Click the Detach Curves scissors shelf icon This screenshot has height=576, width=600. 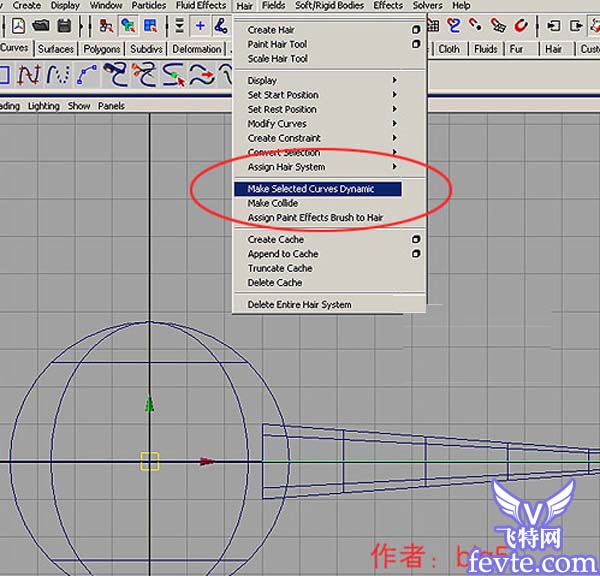144,74
